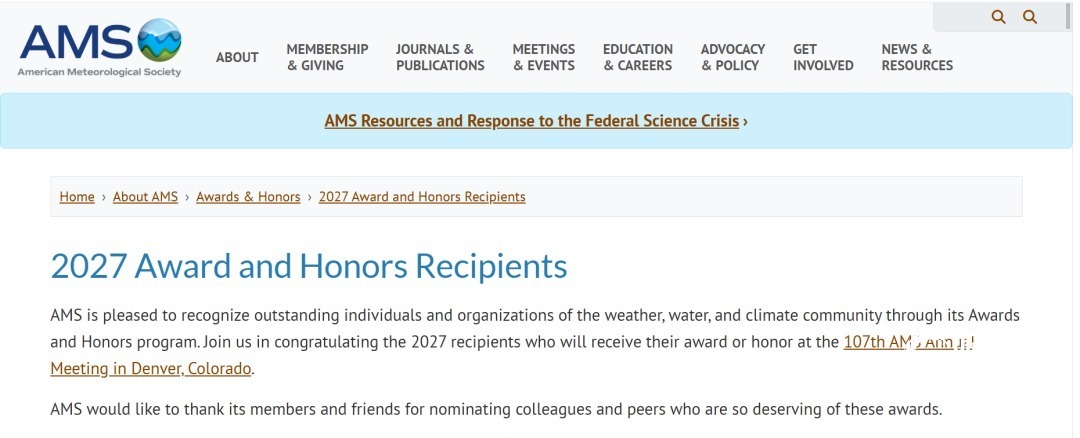1080x438 pixels.
Task: Click the rightmost magnifying glass search icon
Action: tap(1030, 17)
